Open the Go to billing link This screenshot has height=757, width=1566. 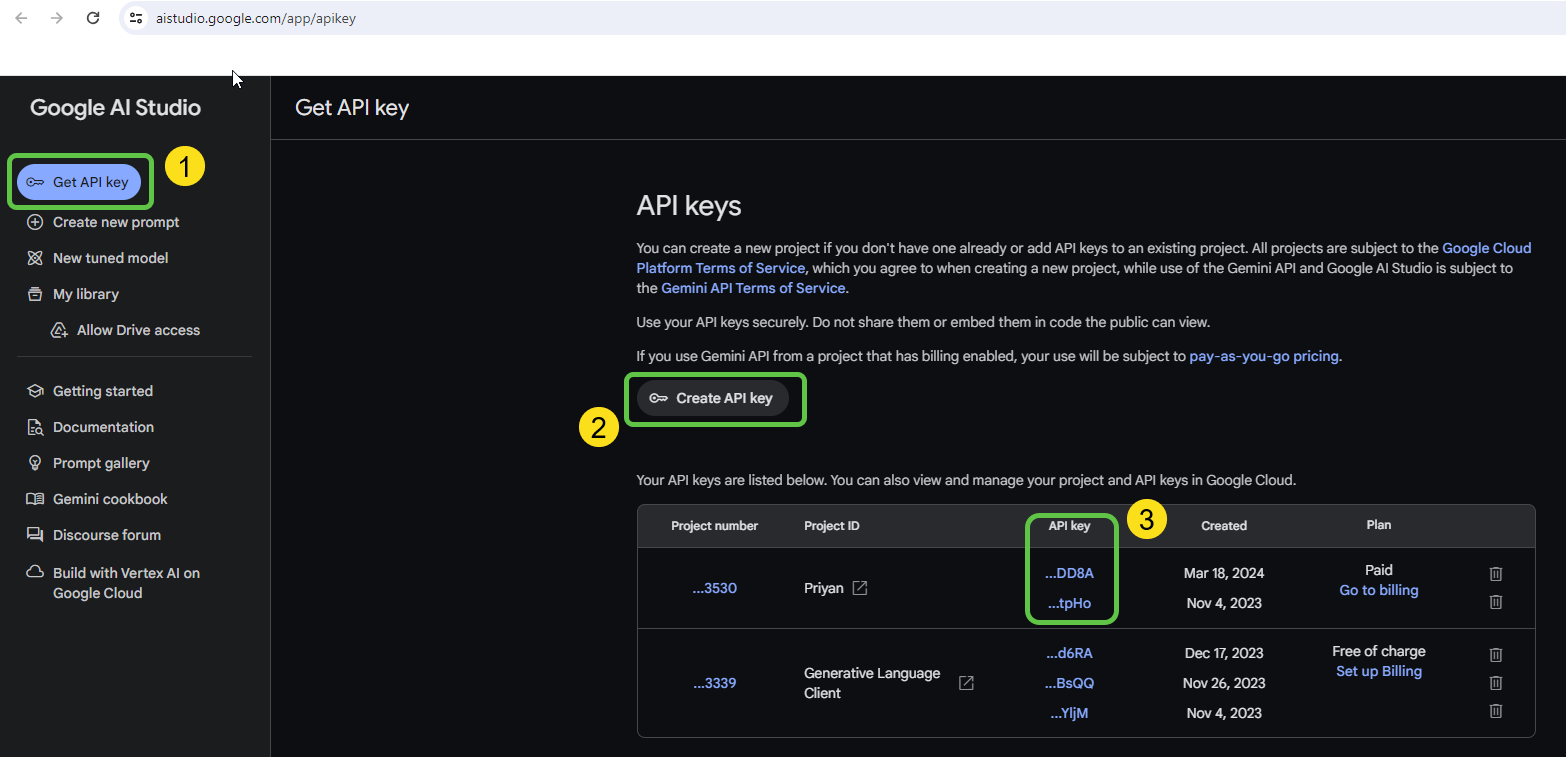click(1378, 590)
